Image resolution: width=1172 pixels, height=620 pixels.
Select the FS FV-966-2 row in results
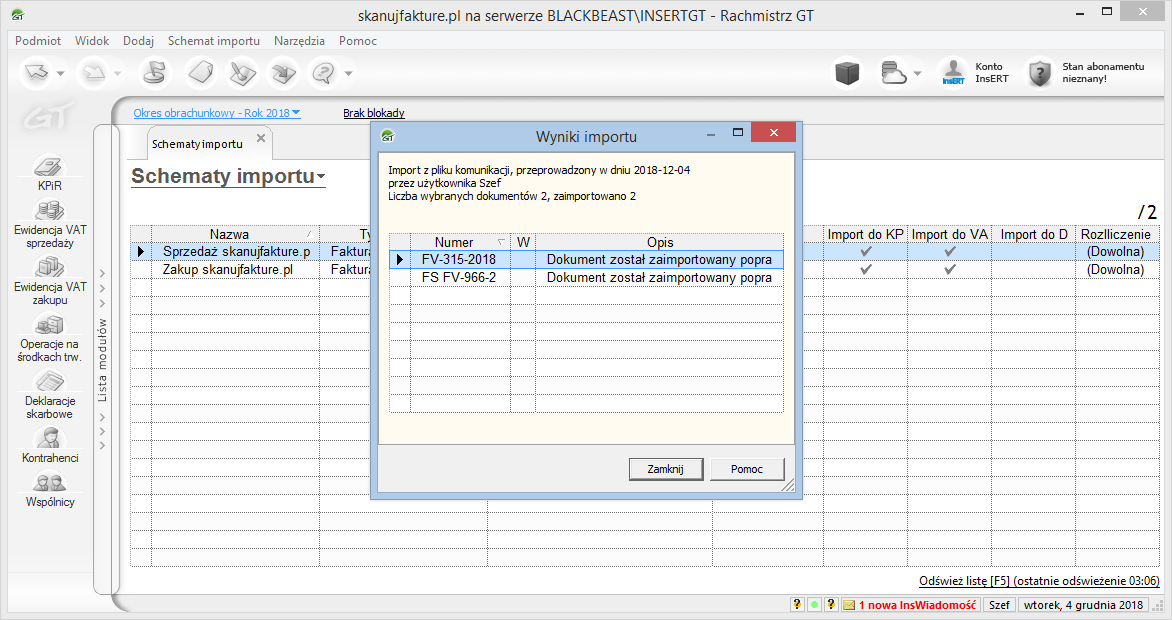coord(459,277)
